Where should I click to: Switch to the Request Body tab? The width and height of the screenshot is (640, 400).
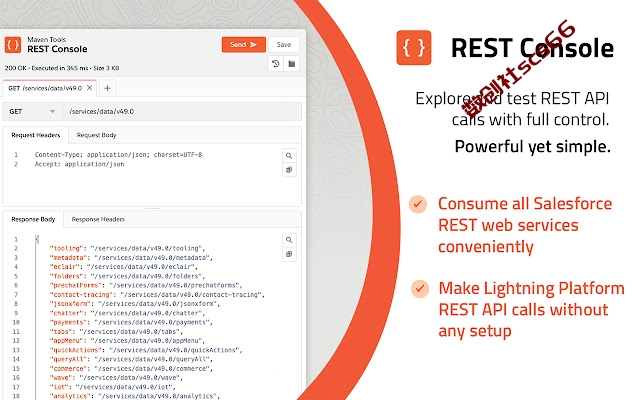click(x=96, y=135)
